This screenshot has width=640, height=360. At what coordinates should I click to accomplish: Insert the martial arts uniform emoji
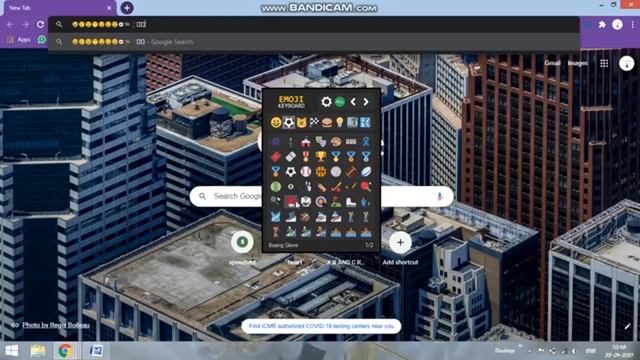tap(306, 201)
